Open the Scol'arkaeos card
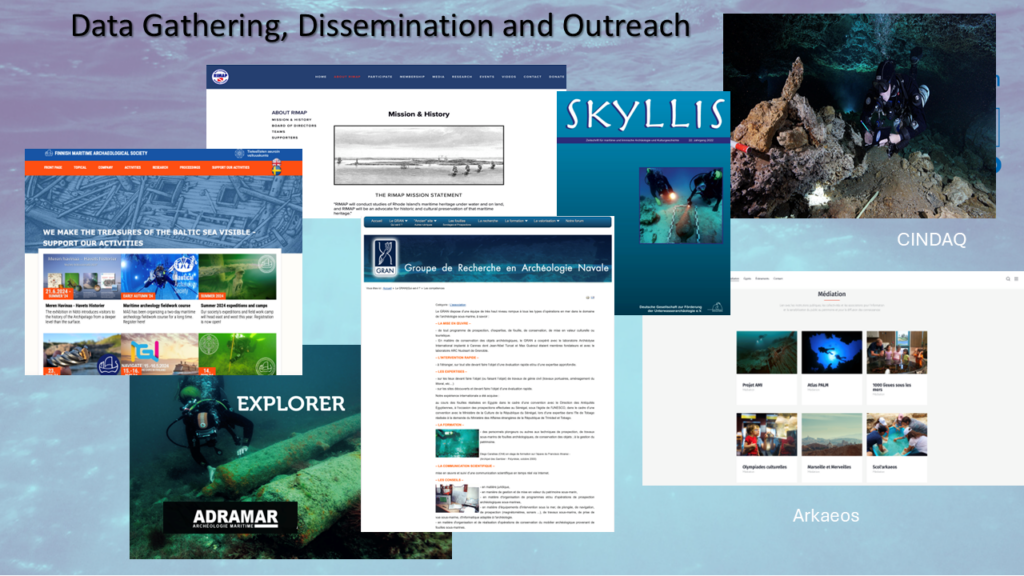This screenshot has width=1024, height=576. [x=897, y=448]
